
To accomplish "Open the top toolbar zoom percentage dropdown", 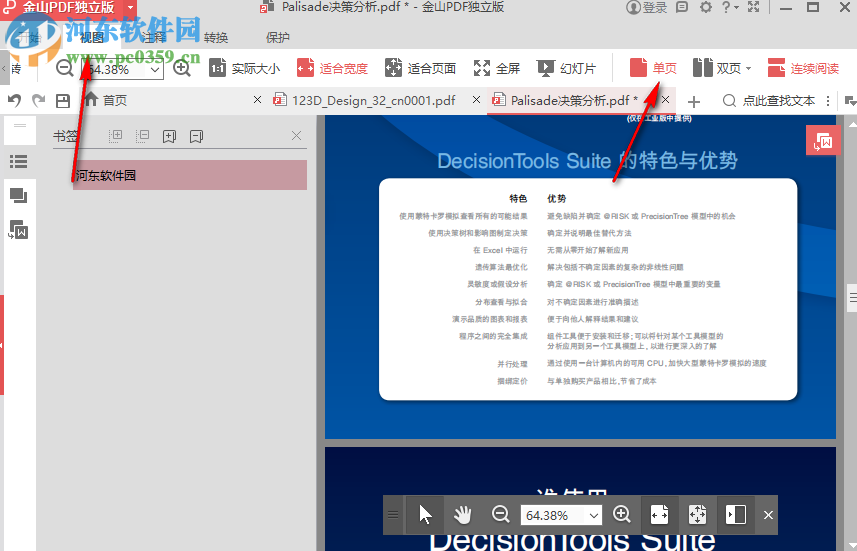I will pos(155,69).
